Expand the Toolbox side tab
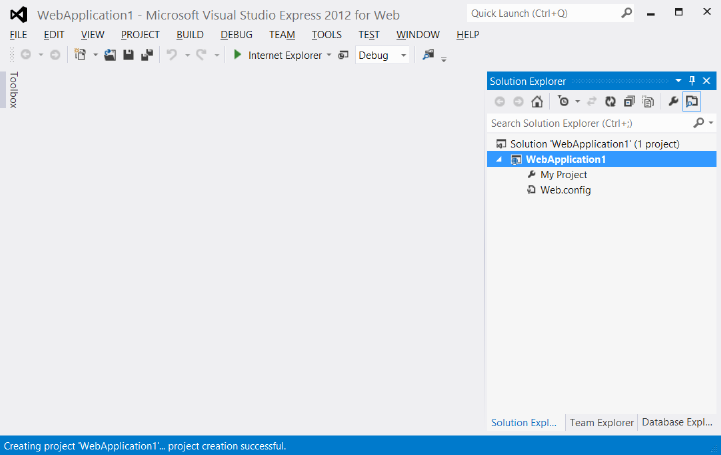The width and height of the screenshot is (721, 455). coord(13,90)
